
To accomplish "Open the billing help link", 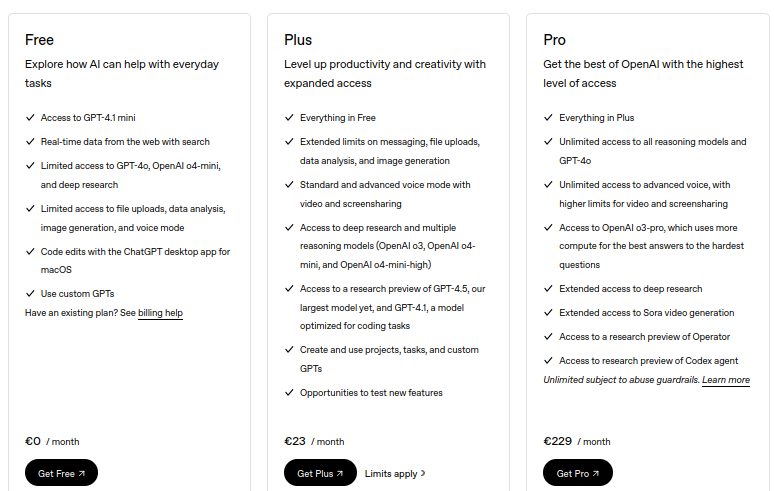I will (x=160, y=313).
